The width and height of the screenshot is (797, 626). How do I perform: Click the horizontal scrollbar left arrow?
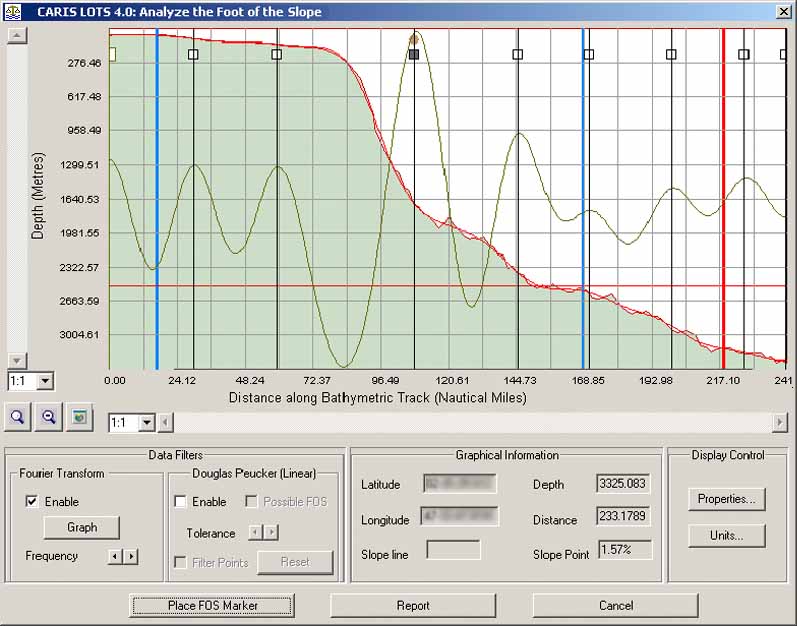165,422
